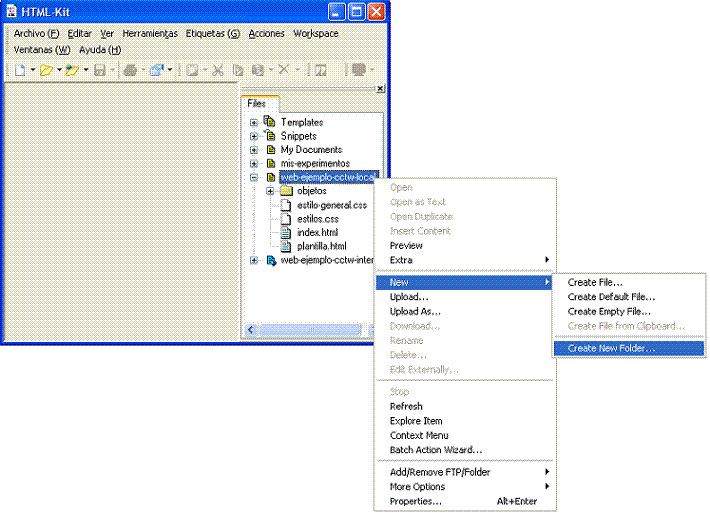710x514 pixels.
Task: Click the HTML-Kit title bar app icon
Action: tap(12, 11)
